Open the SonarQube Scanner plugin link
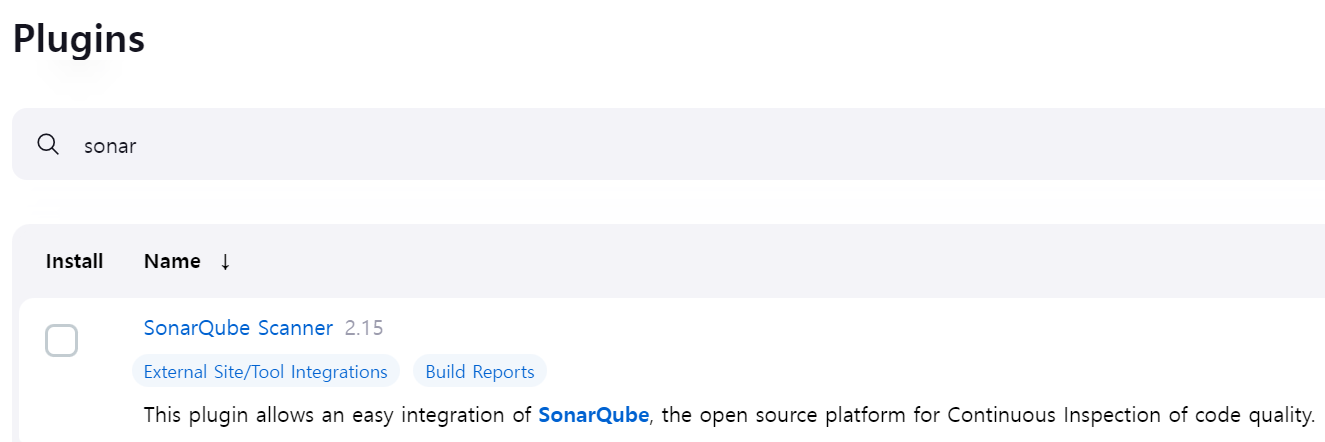The height and width of the screenshot is (442, 1325). (238, 327)
